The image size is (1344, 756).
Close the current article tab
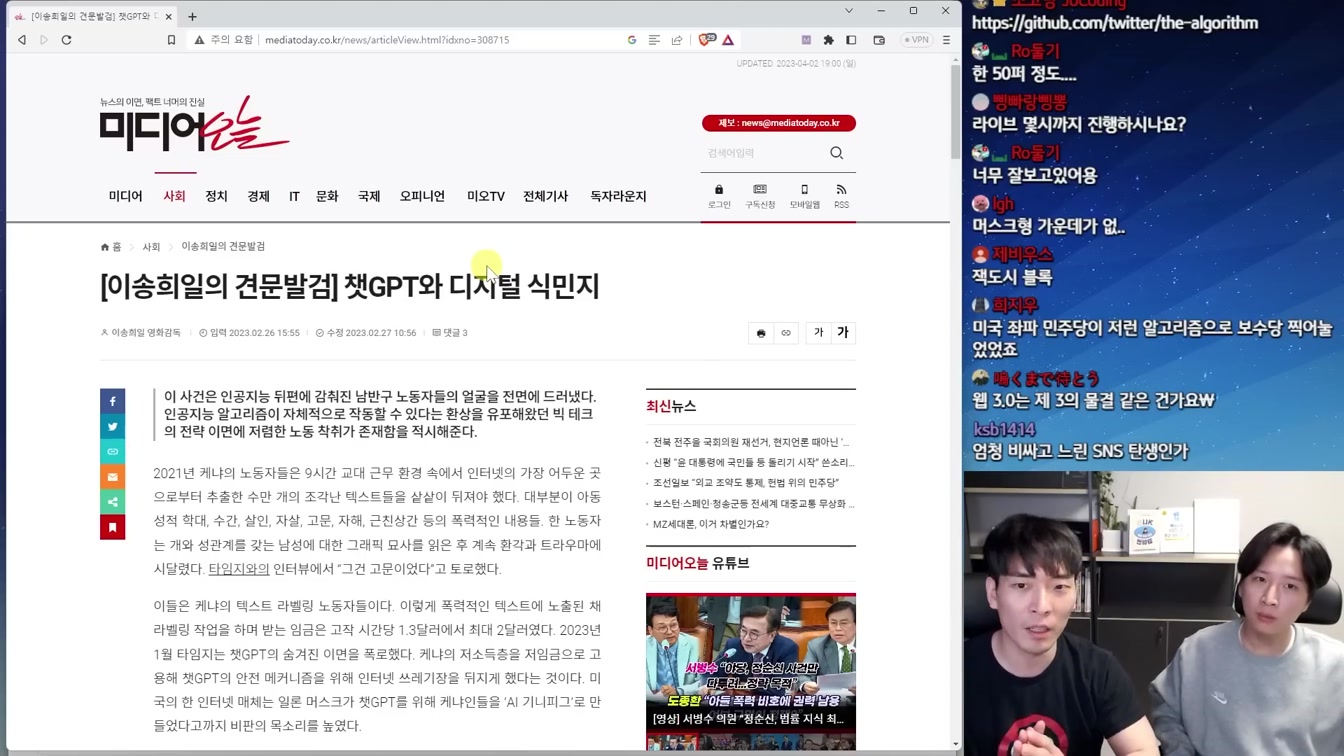coord(169,16)
